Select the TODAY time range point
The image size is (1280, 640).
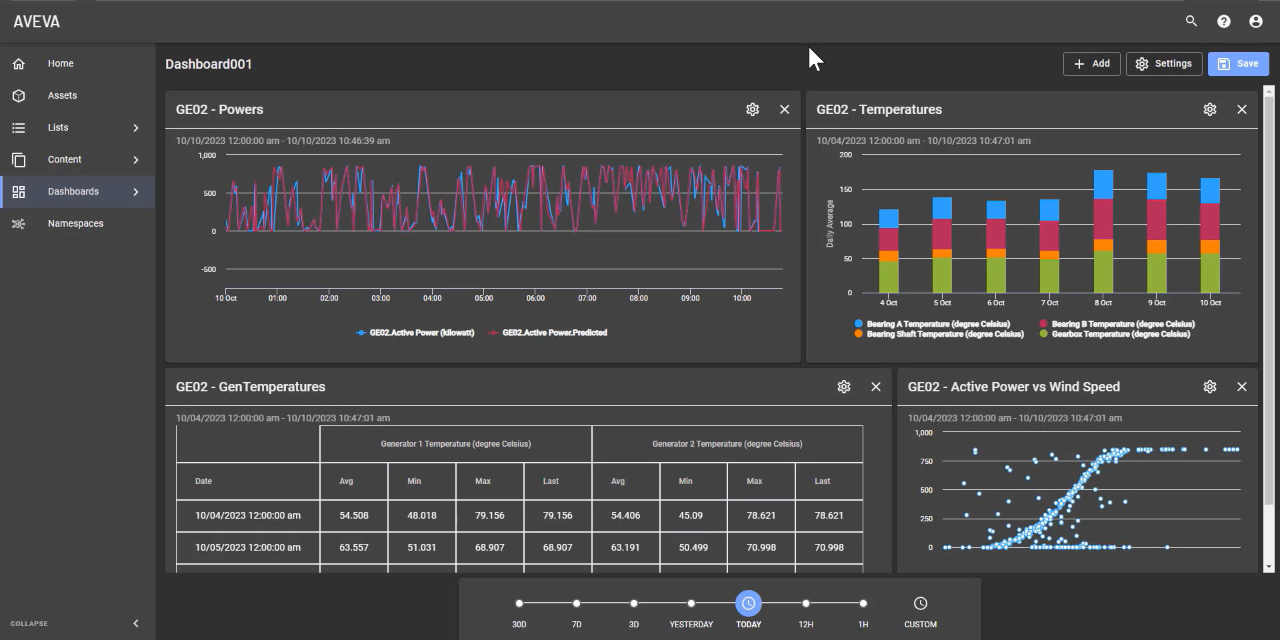(x=749, y=603)
